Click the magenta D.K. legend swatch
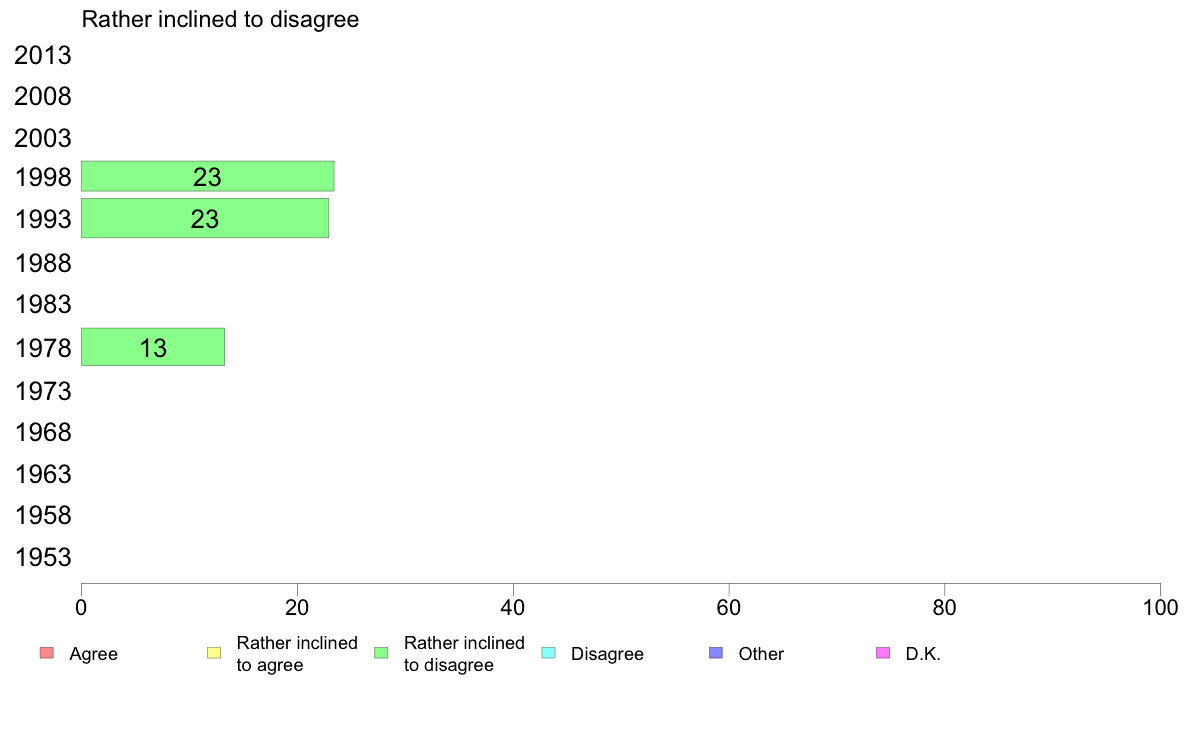Screen dimensions: 1188x736 pyautogui.click(x=883, y=653)
